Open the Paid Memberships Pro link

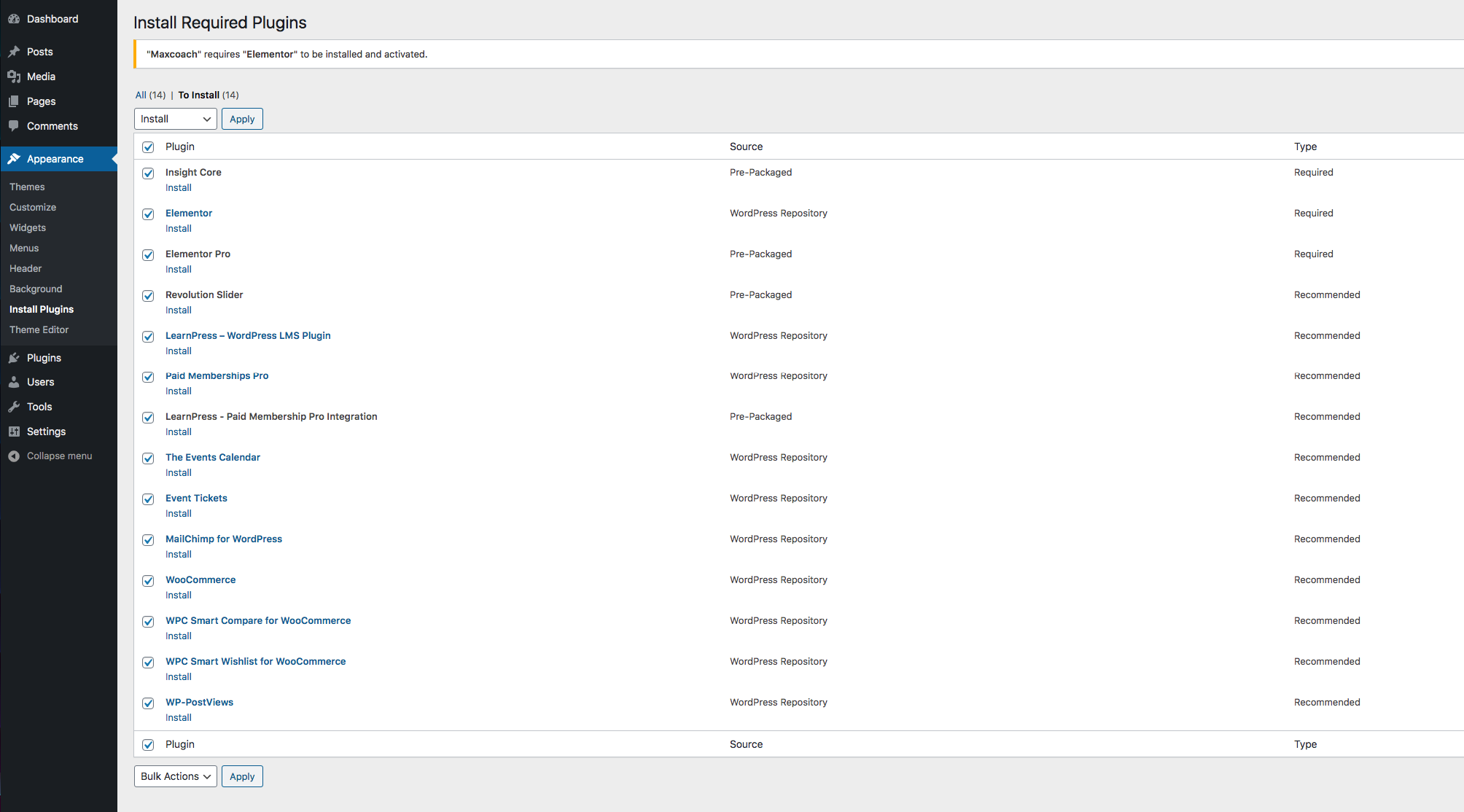pyautogui.click(x=217, y=375)
